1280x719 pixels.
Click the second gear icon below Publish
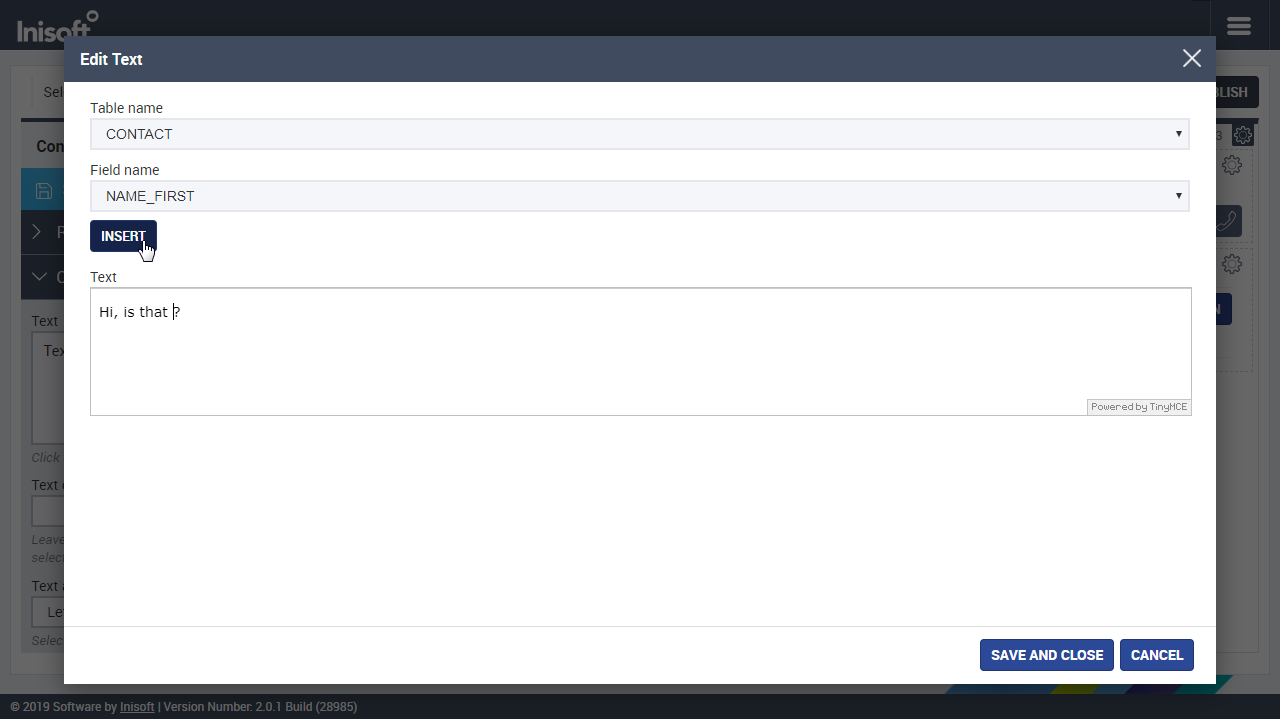1232,165
